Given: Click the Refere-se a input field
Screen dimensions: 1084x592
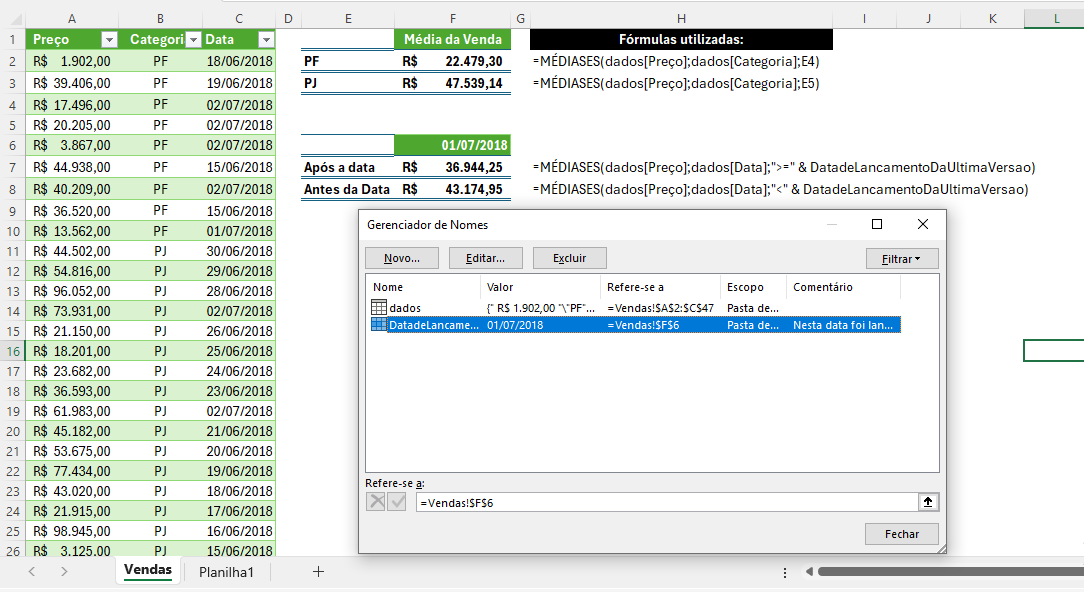Looking at the screenshot, I should point(666,503).
